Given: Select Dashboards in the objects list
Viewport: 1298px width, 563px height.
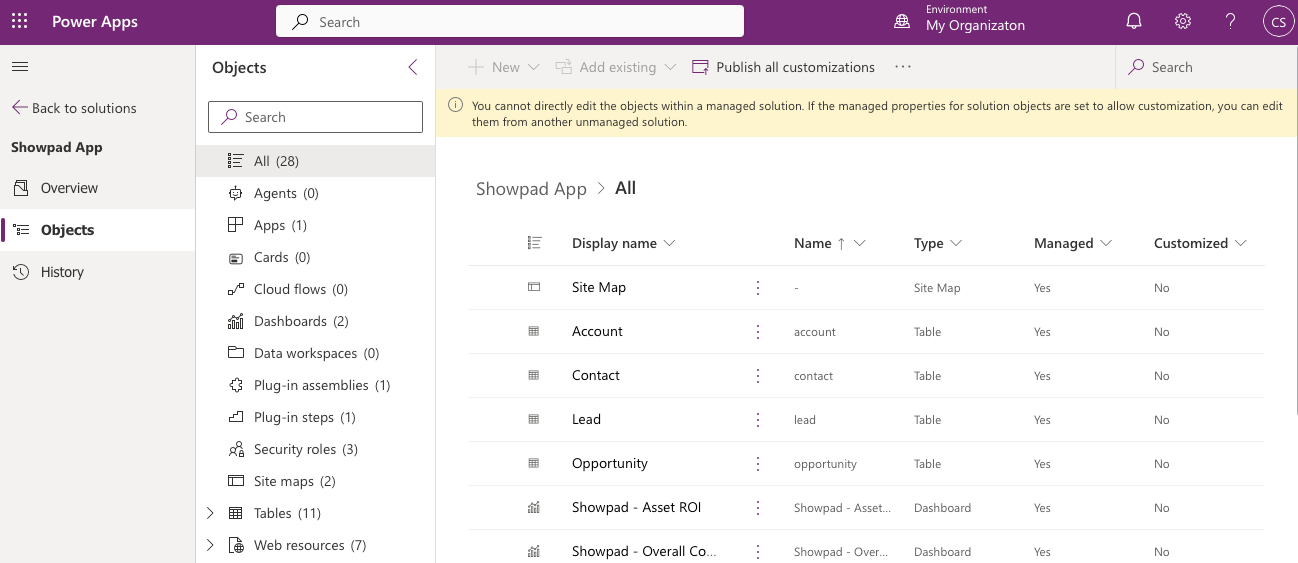Looking at the screenshot, I should 290,321.
